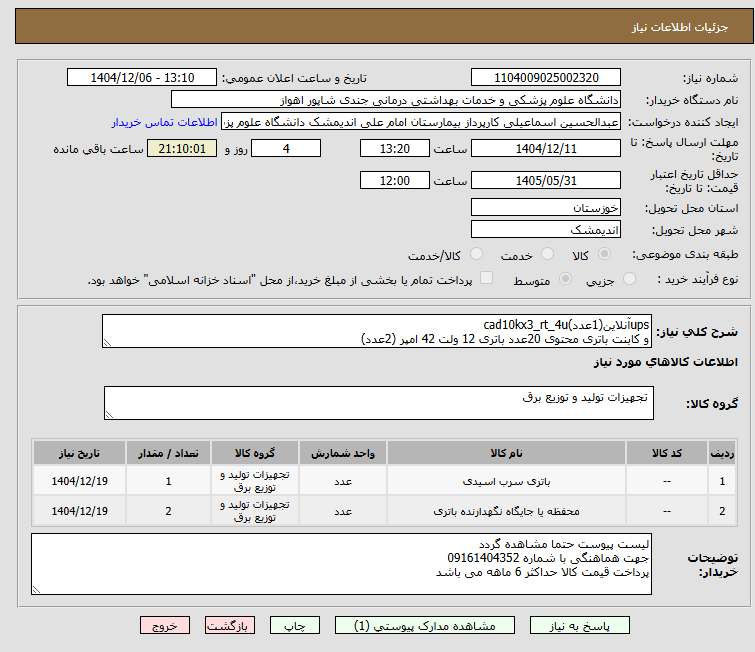The image size is (755, 652).
Task: Open مشاهده مدارک پیوستی (1) button
Action: 425,626
